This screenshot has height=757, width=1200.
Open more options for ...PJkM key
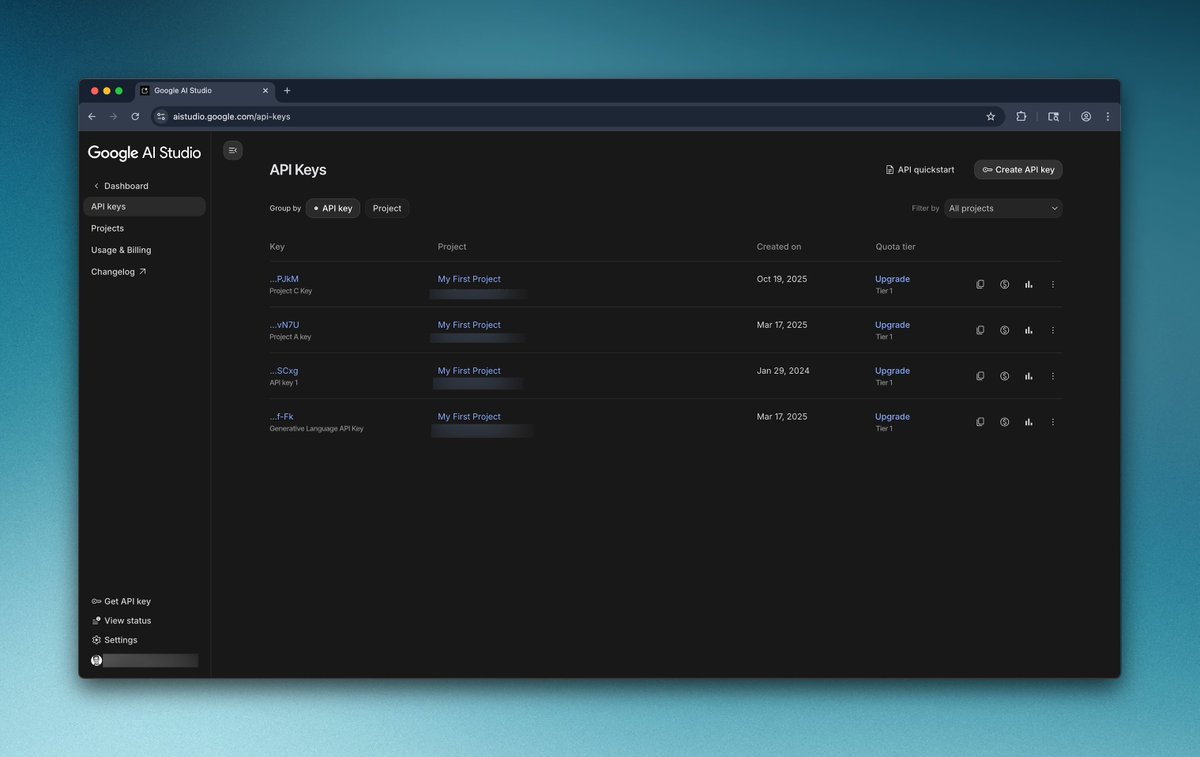coord(1052,284)
